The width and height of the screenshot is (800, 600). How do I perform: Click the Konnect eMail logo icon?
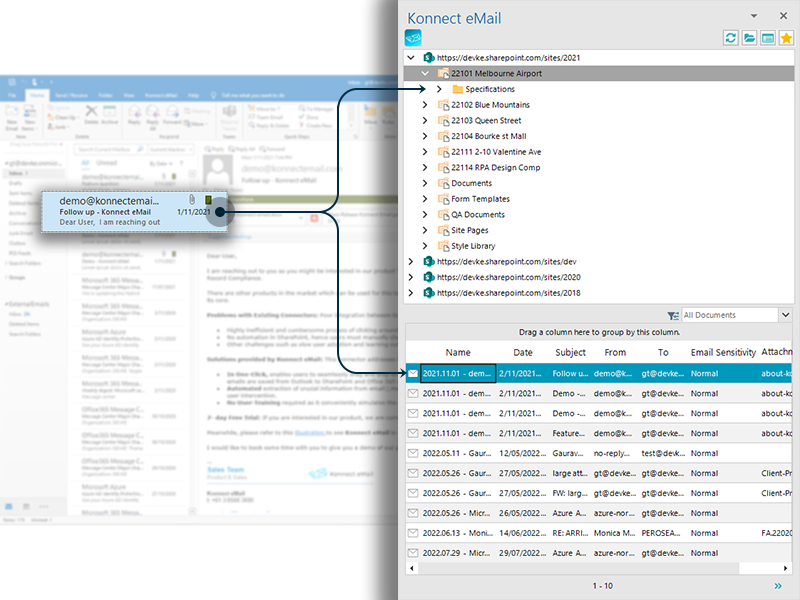coord(413,38)
